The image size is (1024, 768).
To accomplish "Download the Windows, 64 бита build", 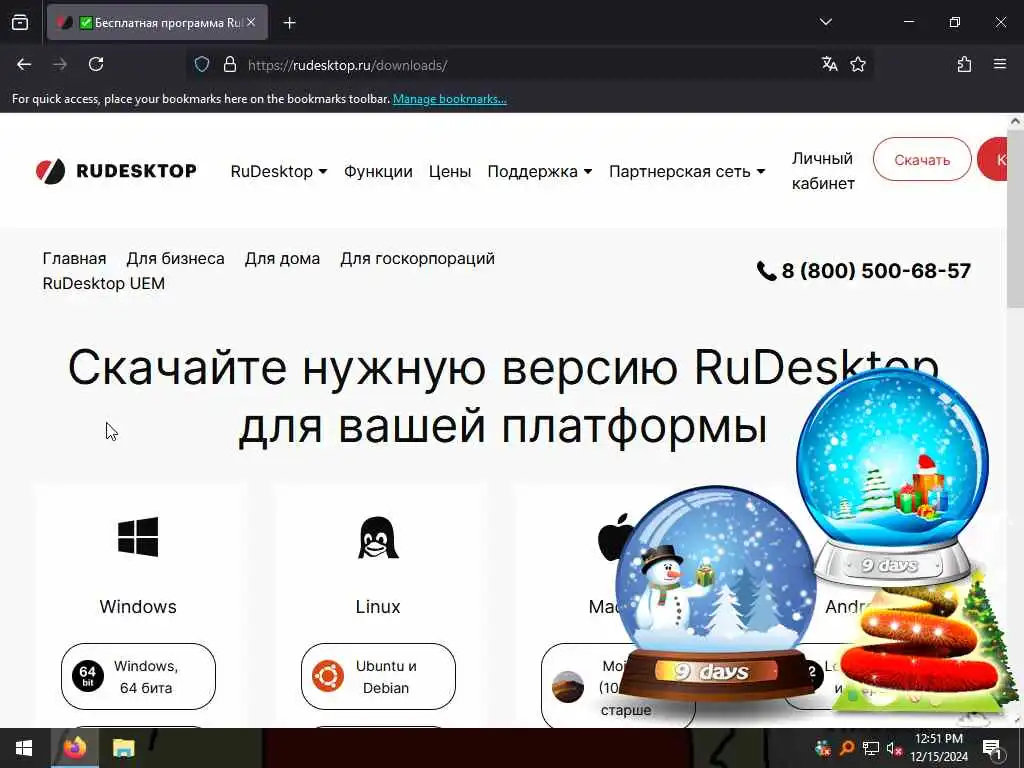I will click(138, 677).
